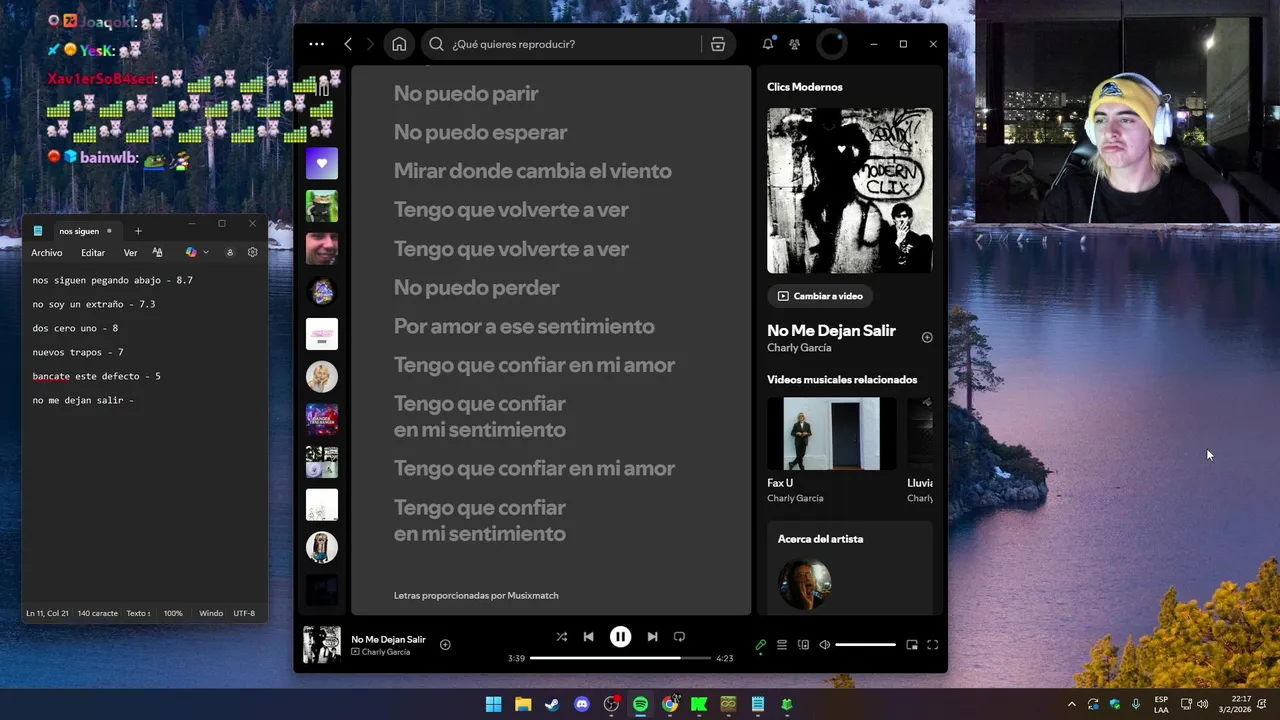Viewport: 1280px width, 720px height.
Task: Click the line no me dejan salir - in Notepad
Action: click(83, 400)
